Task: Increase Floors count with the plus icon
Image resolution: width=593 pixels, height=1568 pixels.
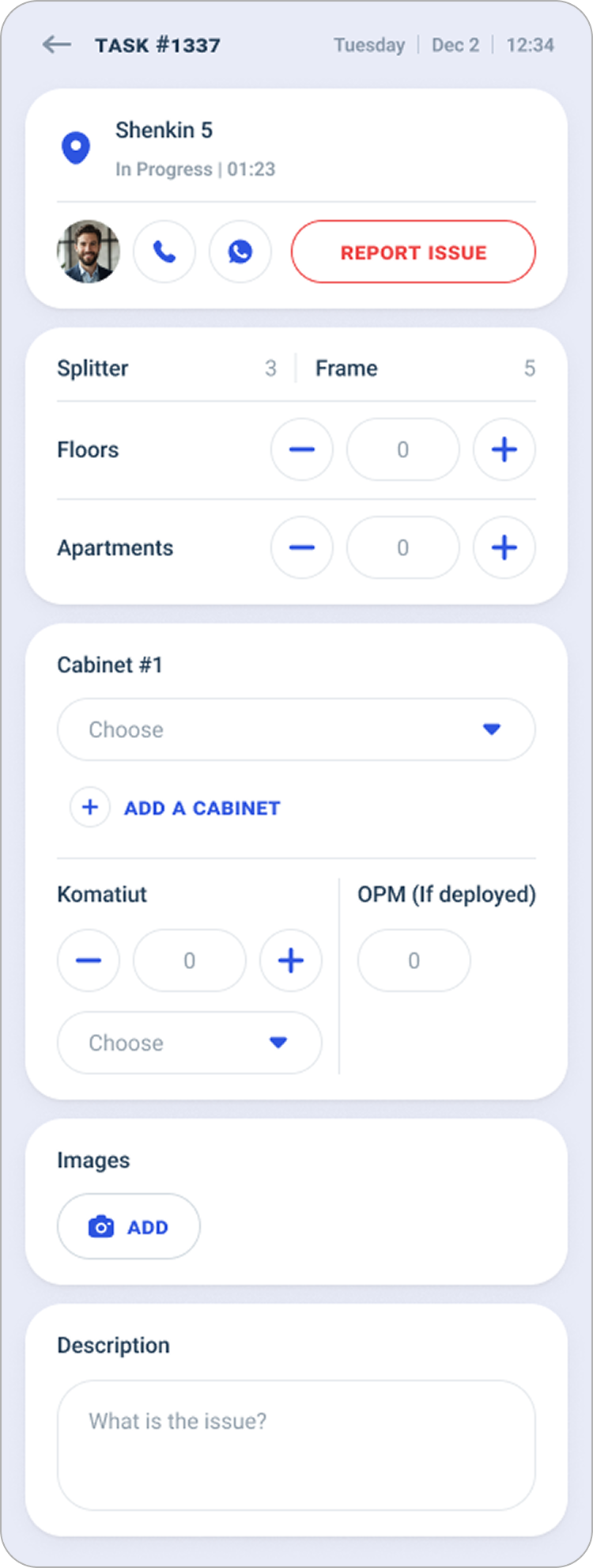Action: (504, 449)
